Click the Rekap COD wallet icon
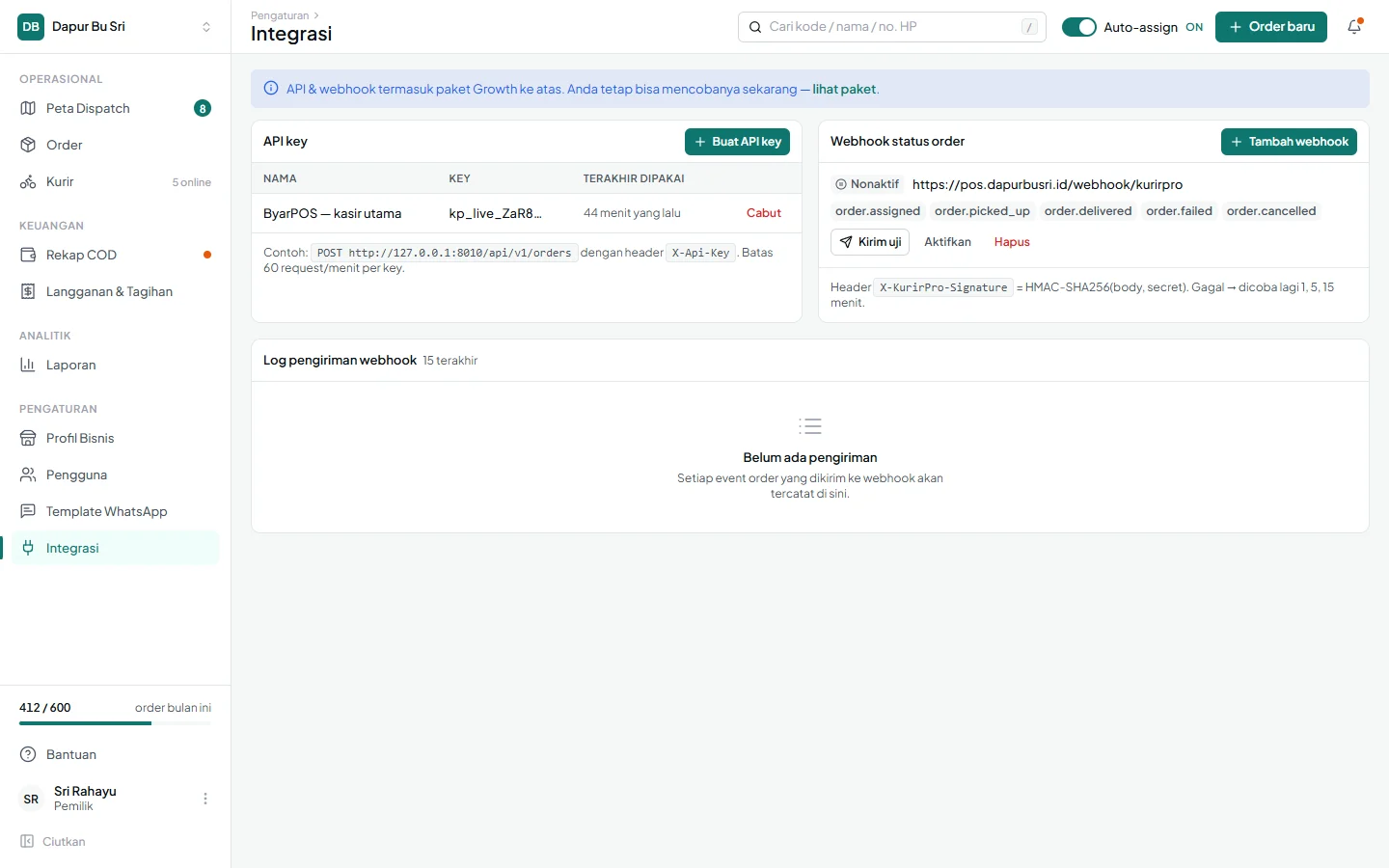The width and height of the screenshot is (1389, 868). pyautogui.click(x=28, y=255)
